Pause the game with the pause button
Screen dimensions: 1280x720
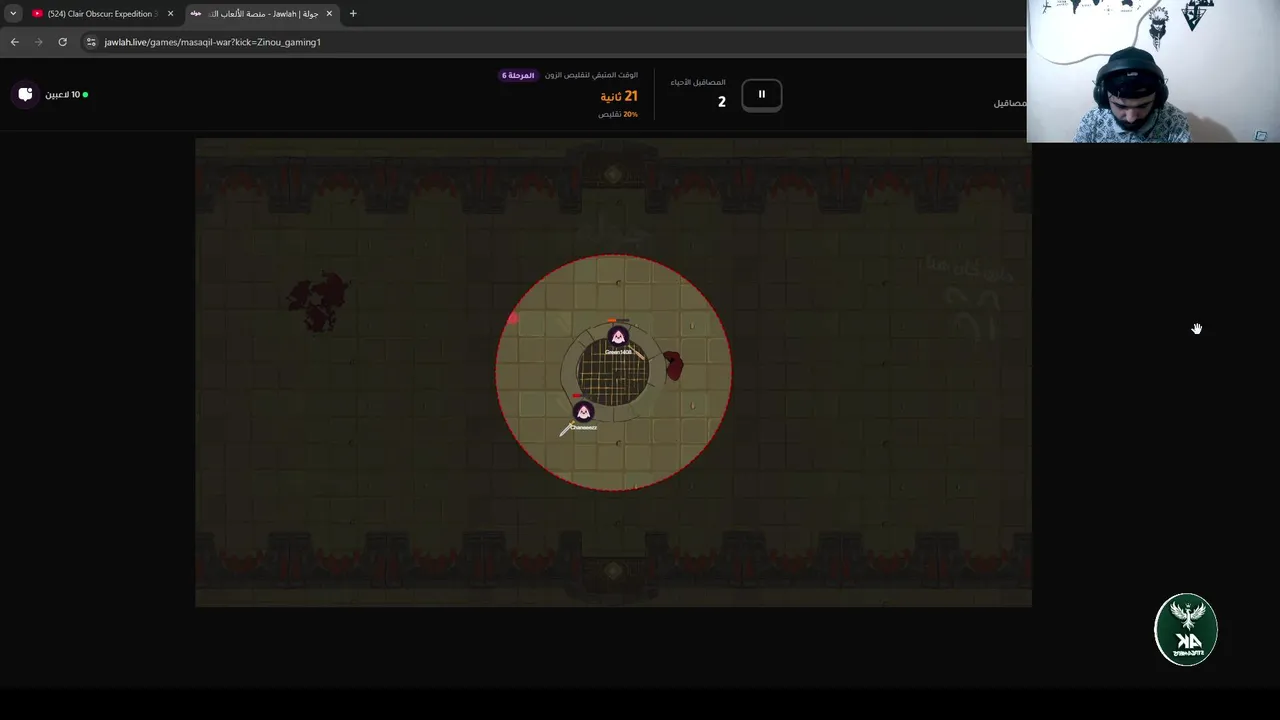761,95
